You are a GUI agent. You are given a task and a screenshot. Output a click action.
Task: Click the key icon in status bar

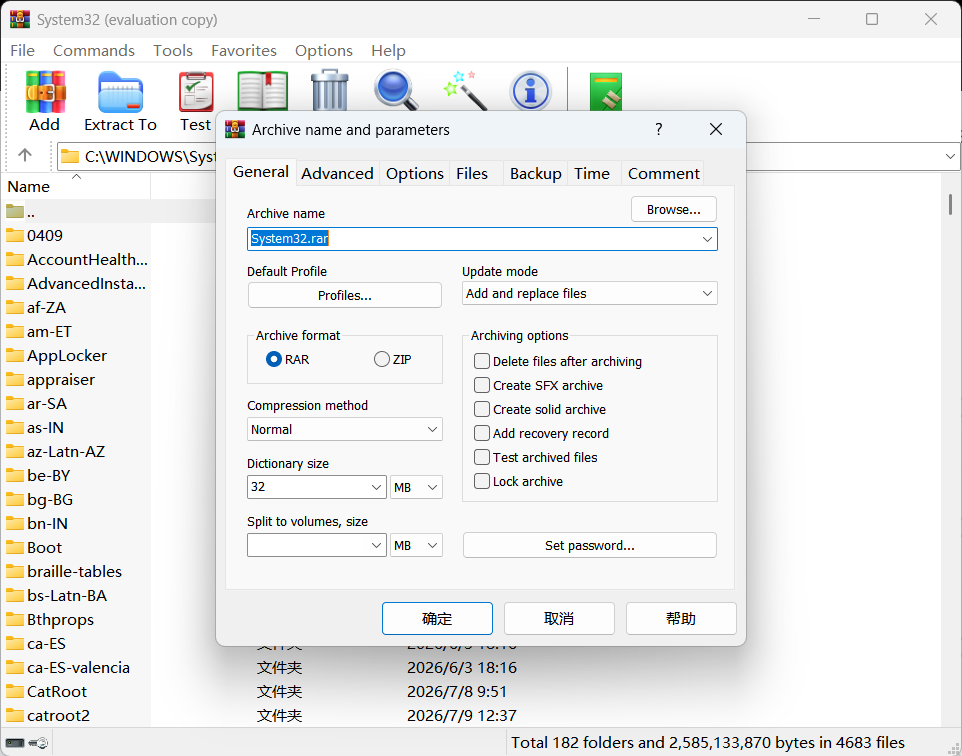click(38, 743)
